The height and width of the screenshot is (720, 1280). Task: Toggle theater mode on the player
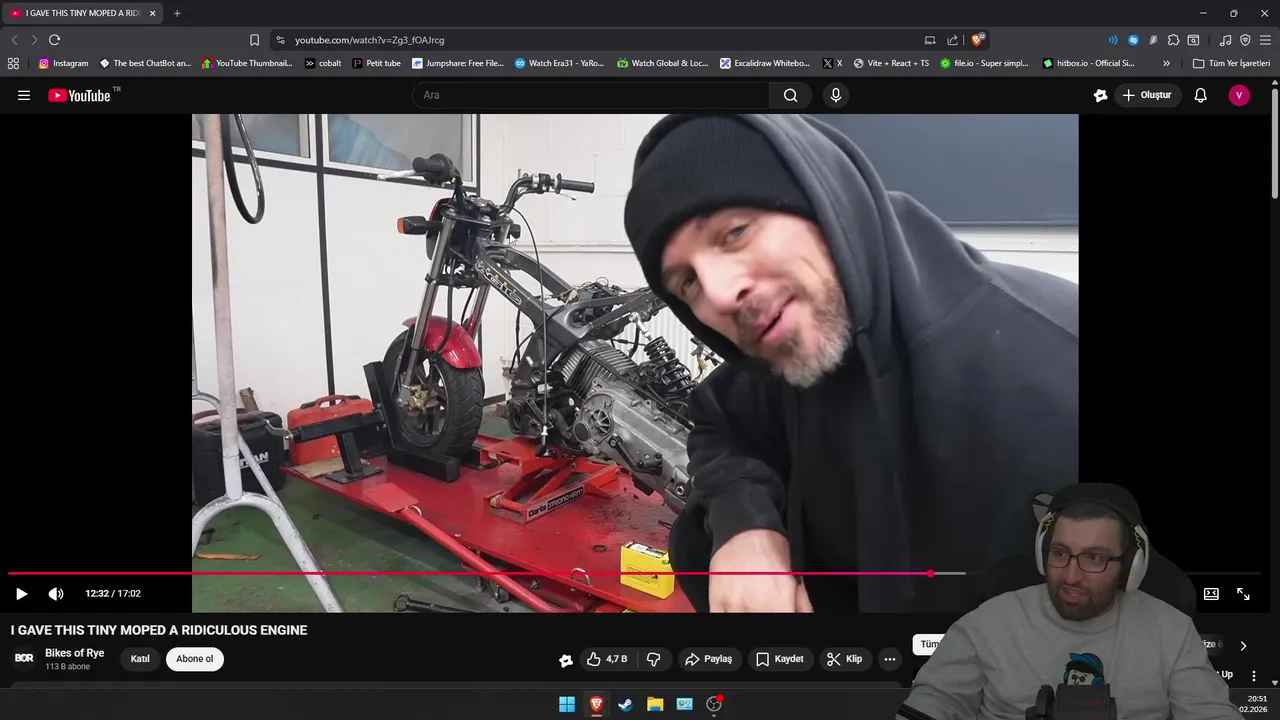pos(1211,594)
